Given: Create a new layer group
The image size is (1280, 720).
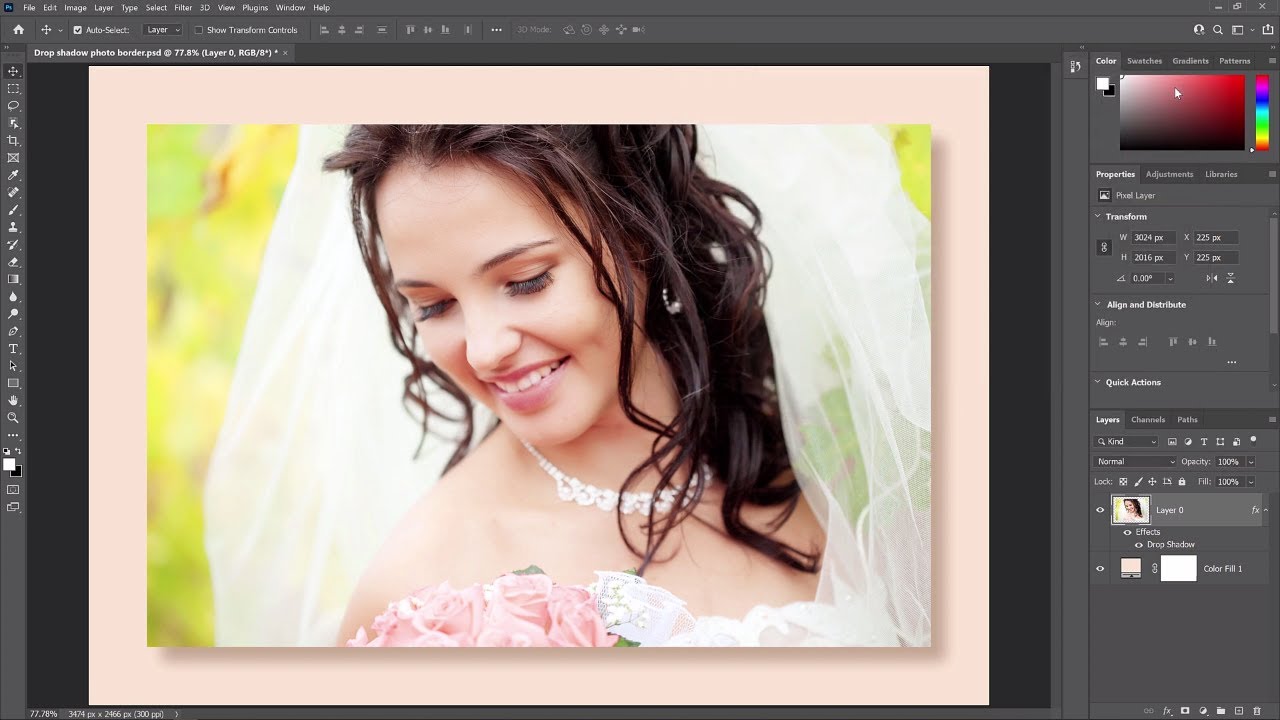Looking at the screenshot, I should [1221, 711].
